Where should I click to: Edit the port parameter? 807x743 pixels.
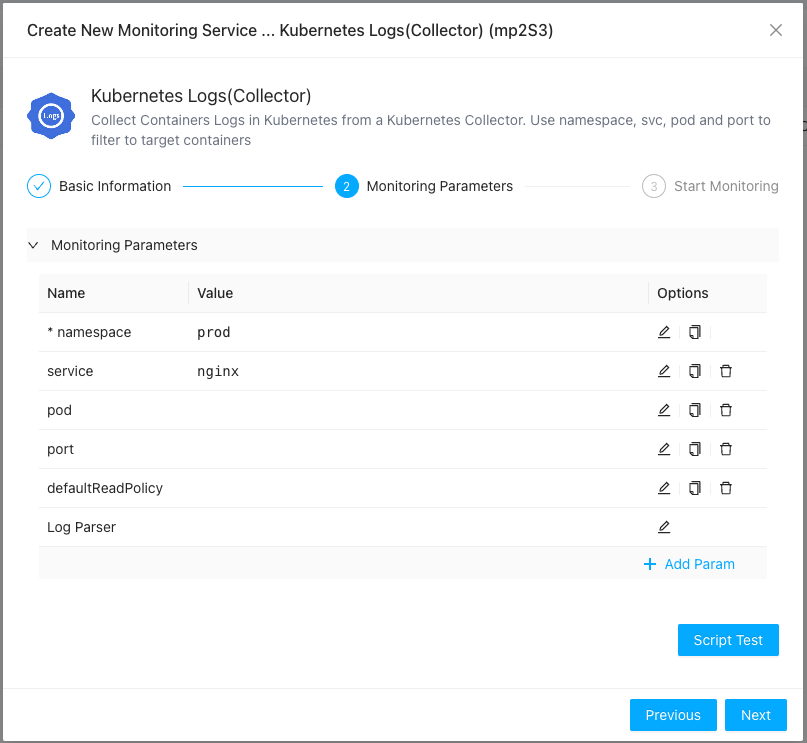coord(664,449)
